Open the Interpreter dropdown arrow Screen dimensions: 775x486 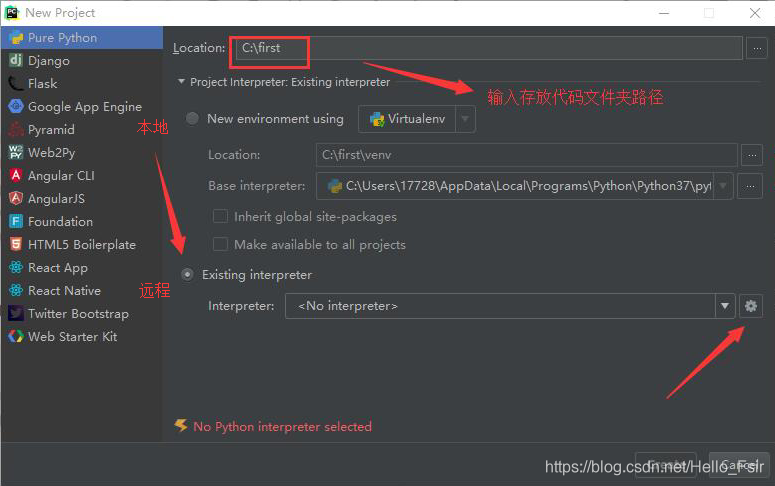725,306
